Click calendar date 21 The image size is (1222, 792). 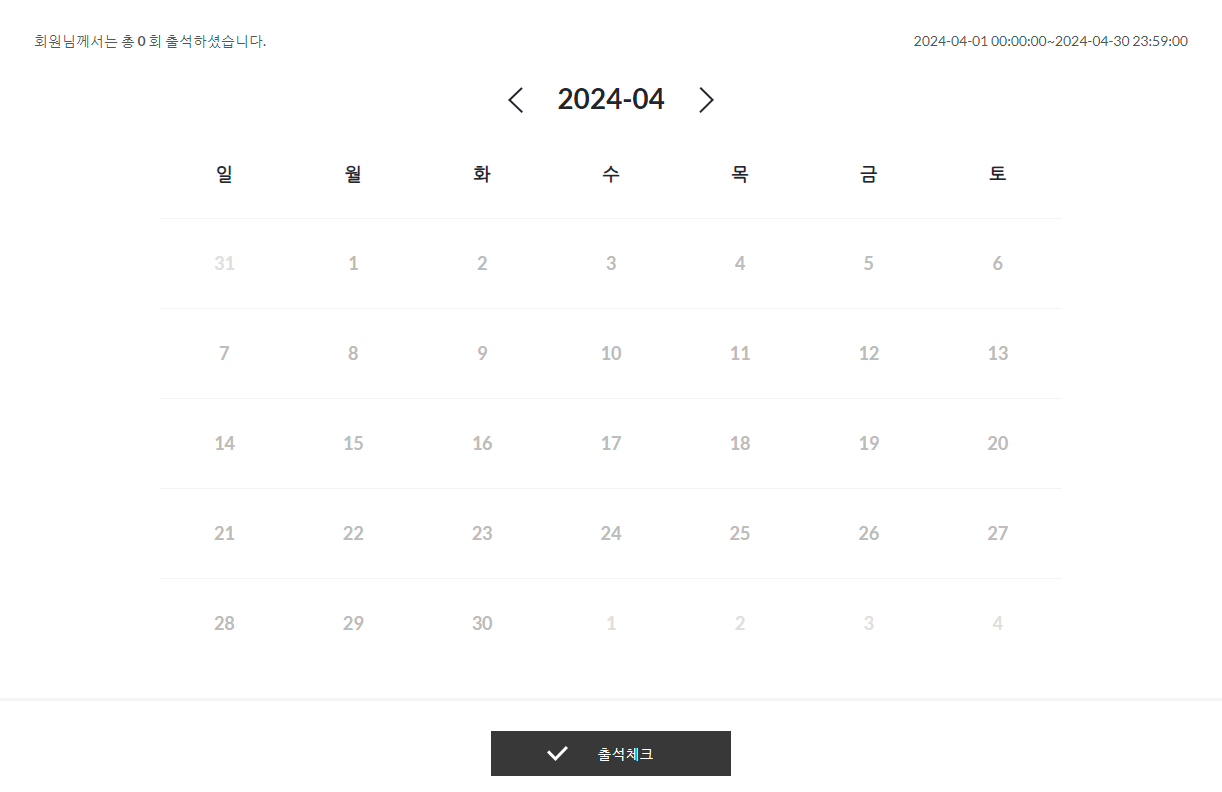(224, 534)
